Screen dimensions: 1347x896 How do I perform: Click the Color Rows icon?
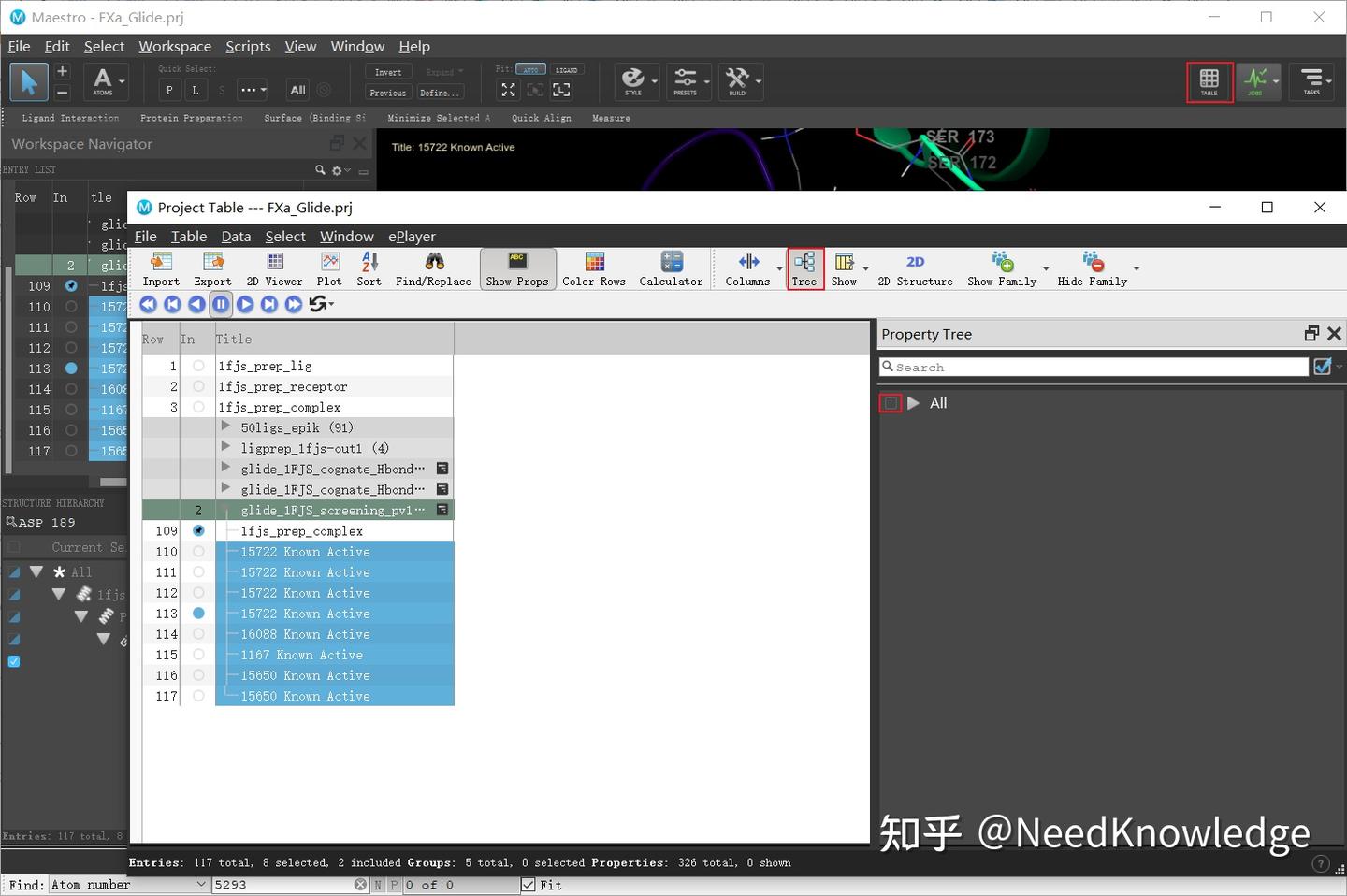click(593, 268)
